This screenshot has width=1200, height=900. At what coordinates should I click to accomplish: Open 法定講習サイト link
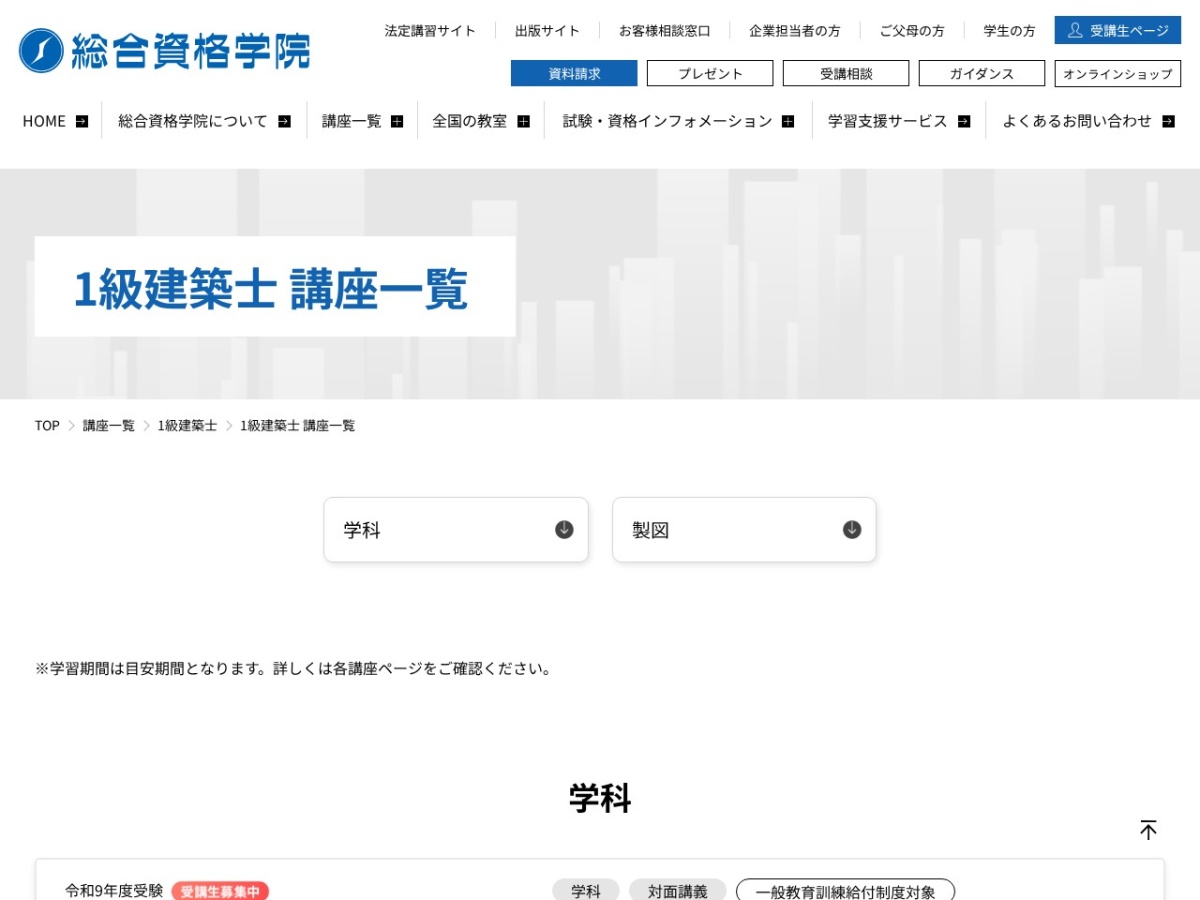click(x=430, y=31)
